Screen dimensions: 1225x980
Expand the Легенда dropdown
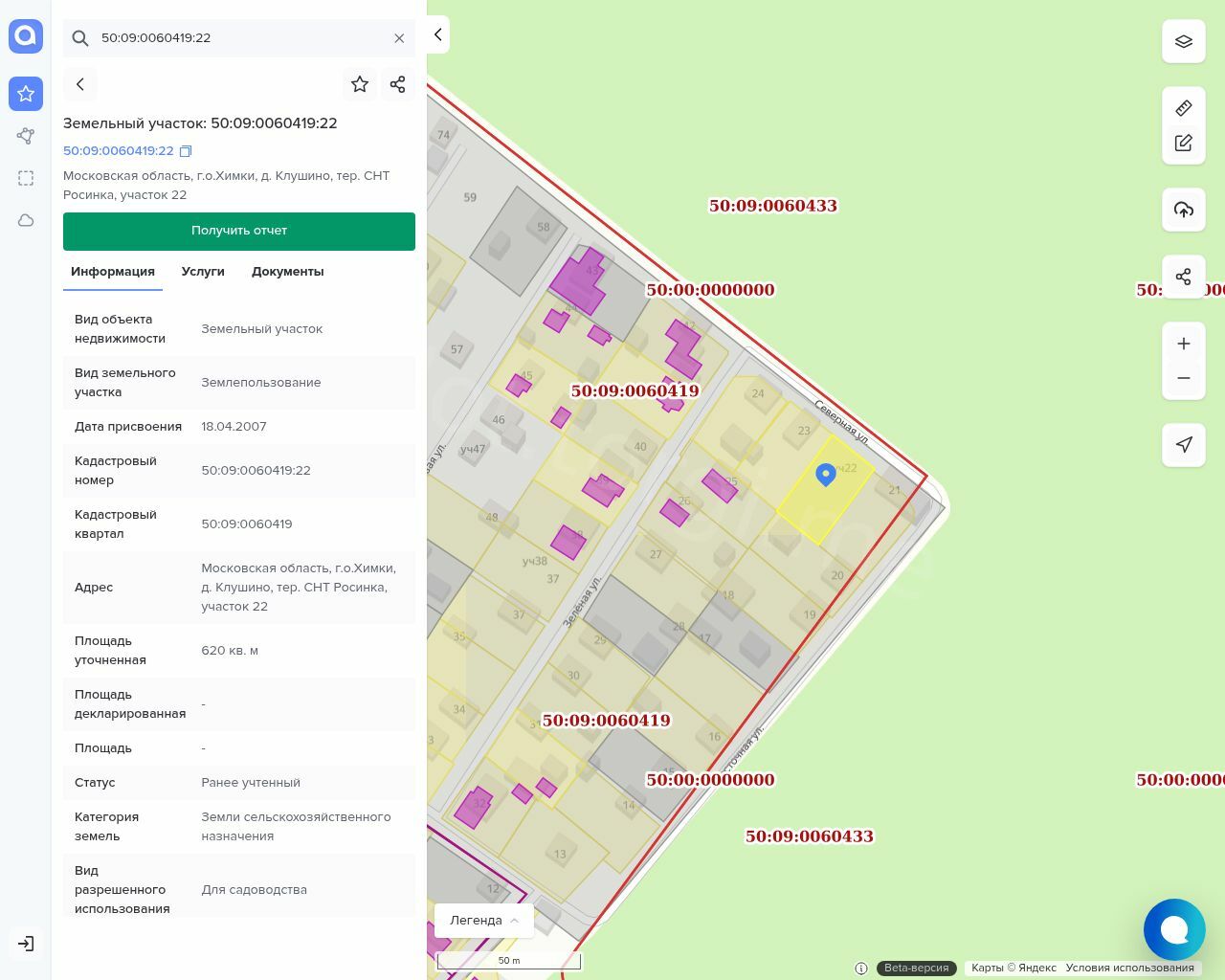[483, 920]
